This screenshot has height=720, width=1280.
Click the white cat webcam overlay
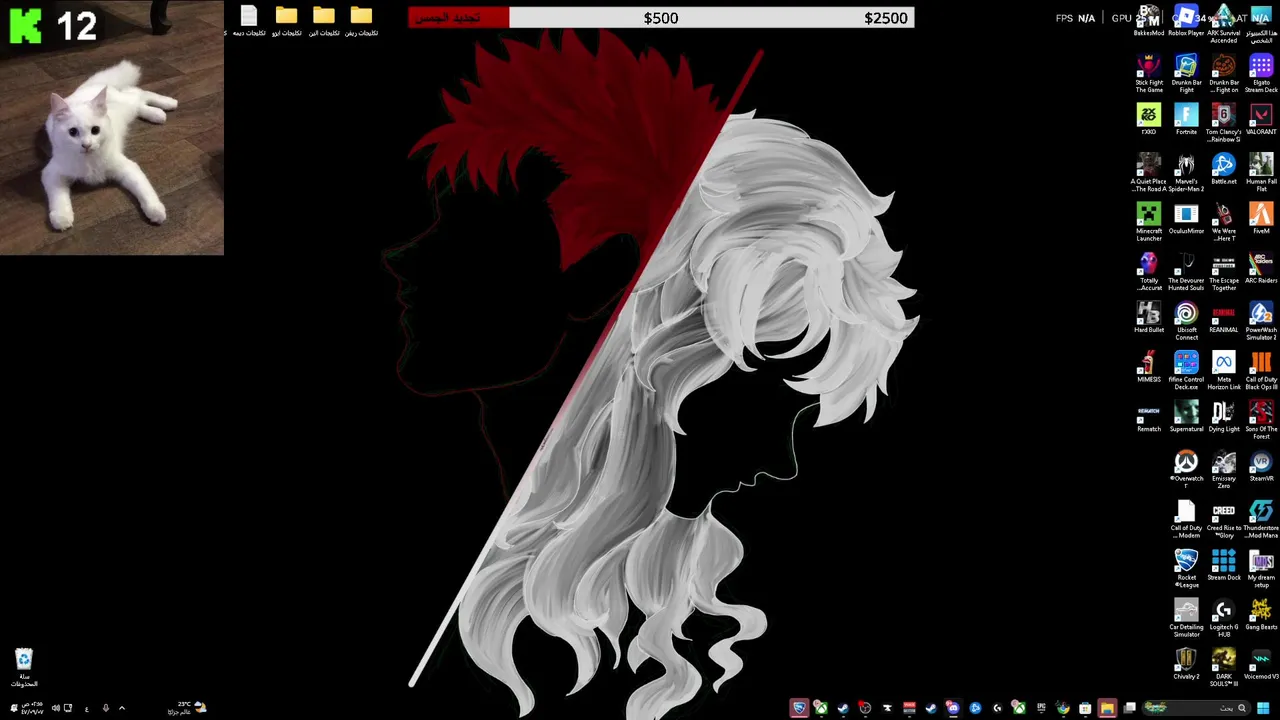tap(112, 128)
